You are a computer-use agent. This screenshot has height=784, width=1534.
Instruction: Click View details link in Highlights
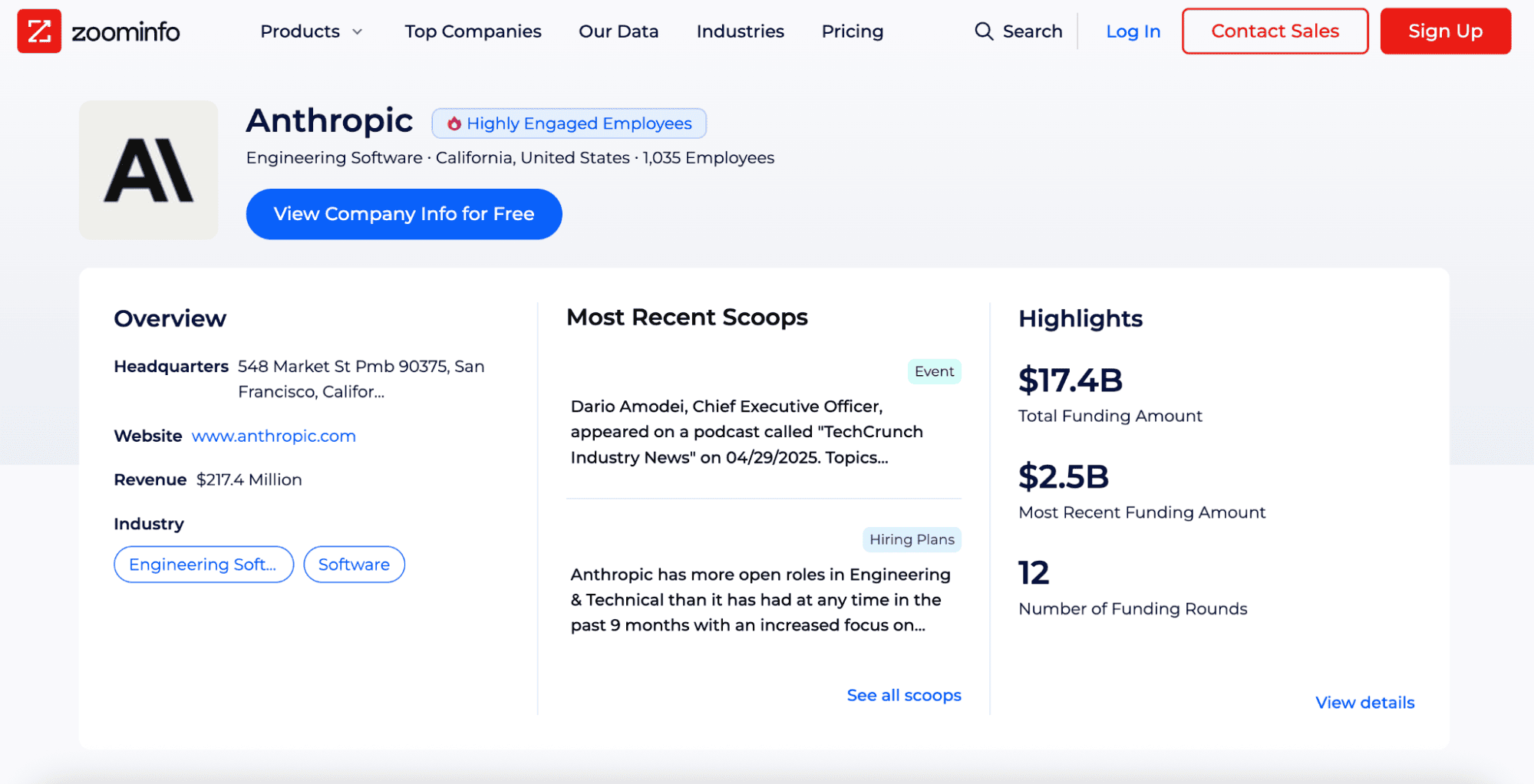[1364, 703]
